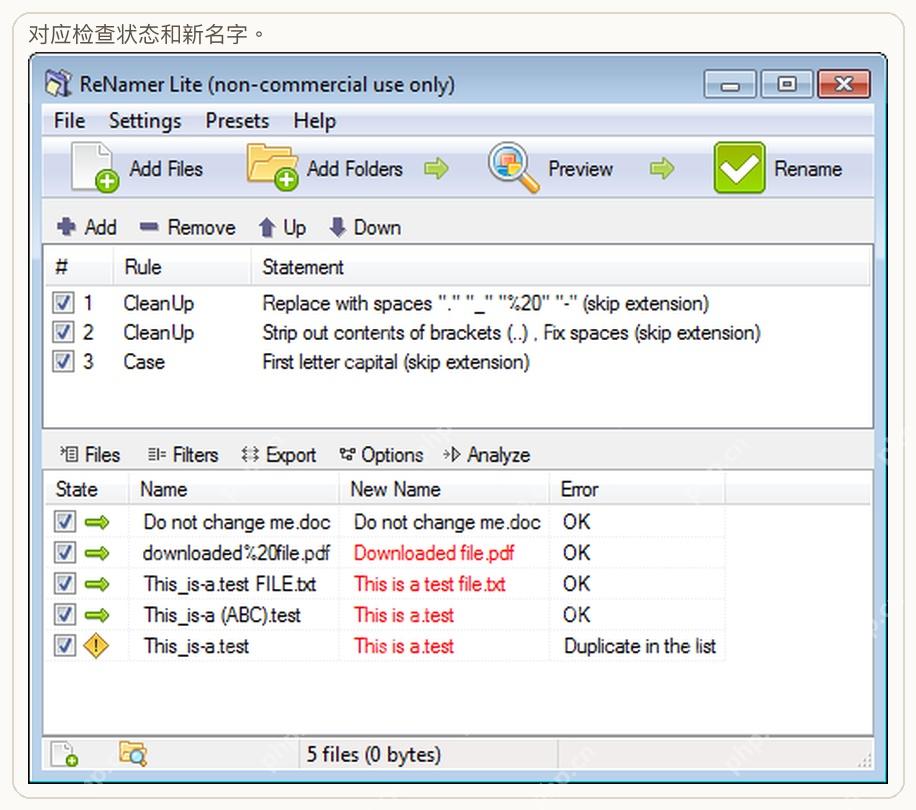The image size is (916, 810).
Task: Click the Preview button label
Action: 580,169
